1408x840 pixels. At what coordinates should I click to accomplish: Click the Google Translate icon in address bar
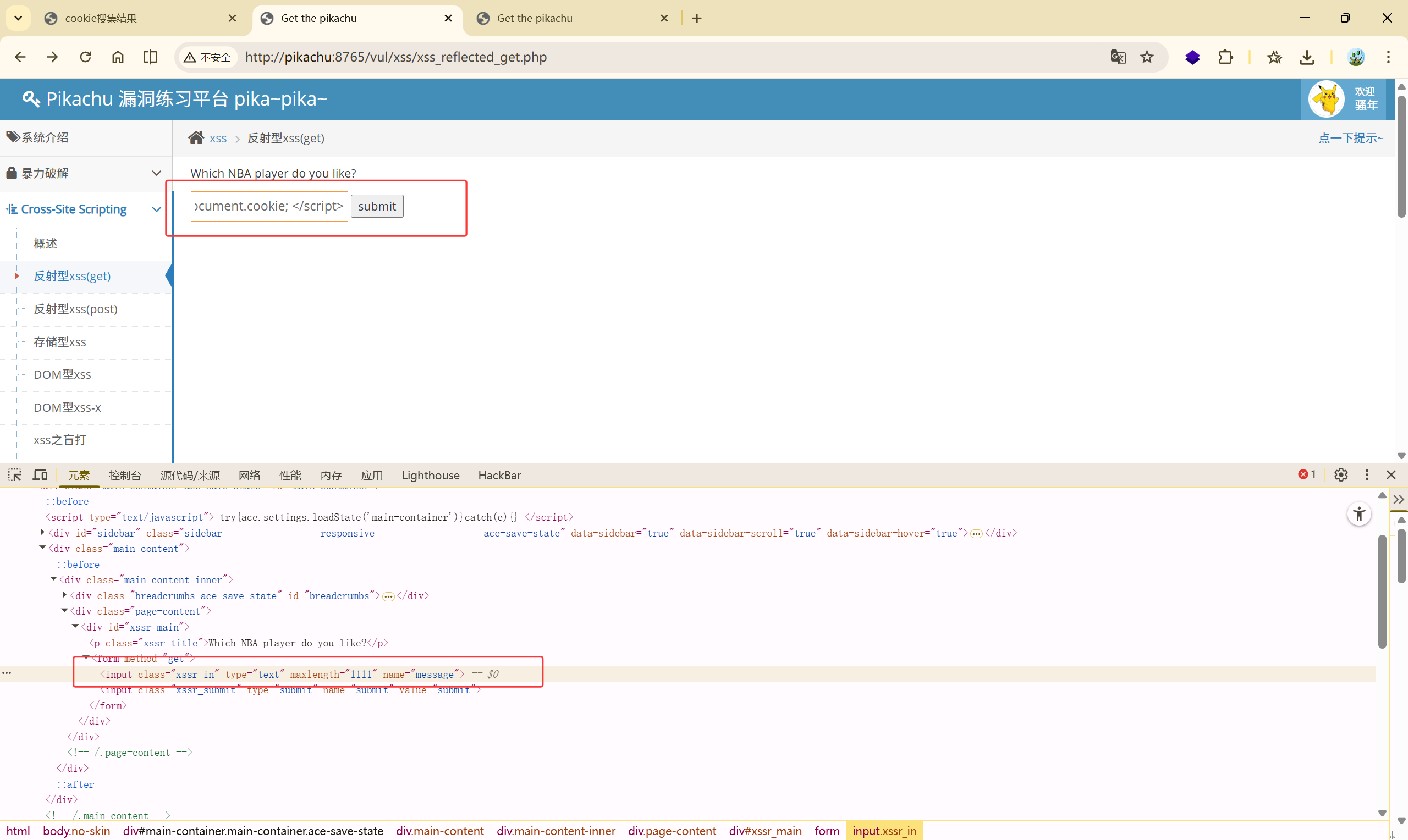(x=1118, y=57)
